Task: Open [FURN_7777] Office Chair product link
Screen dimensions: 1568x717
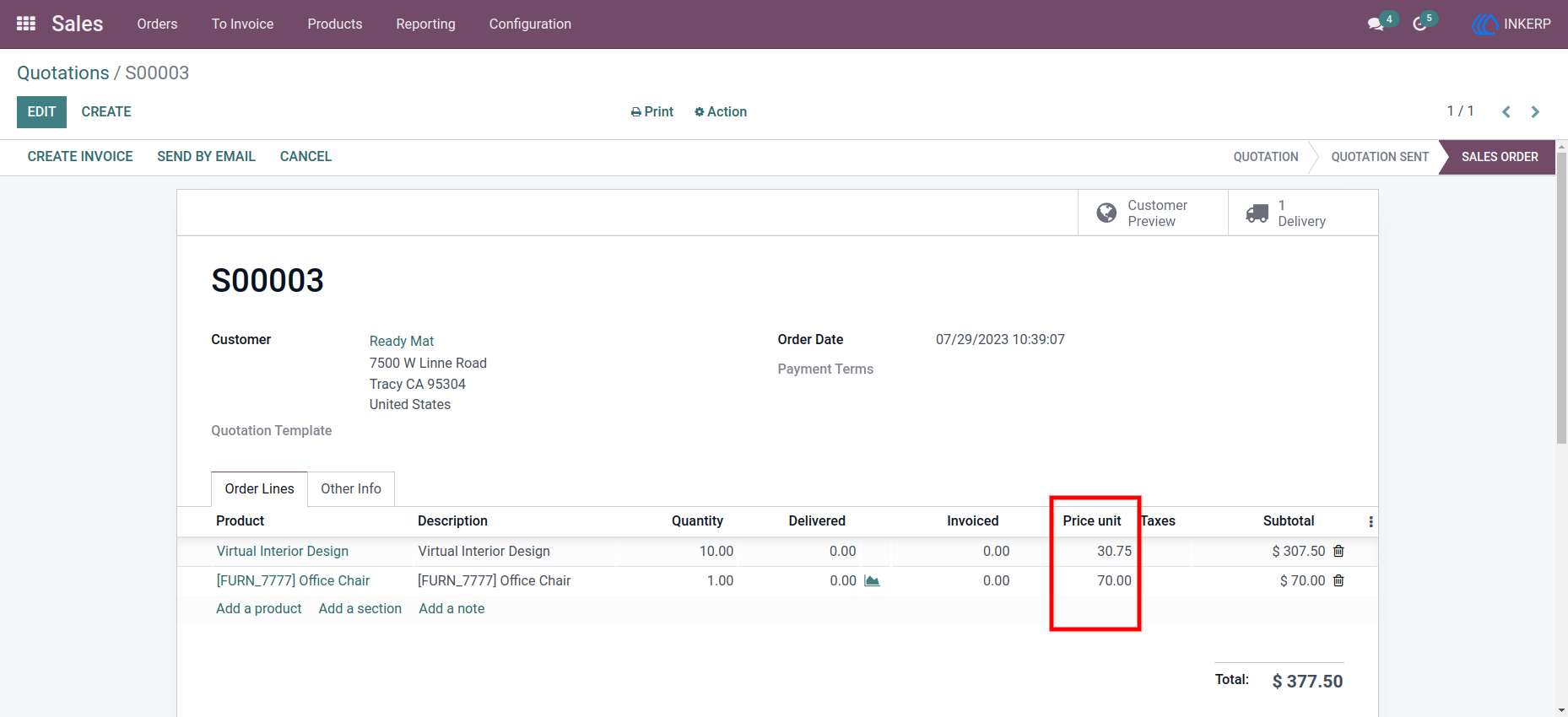Action: coord(293,580)
